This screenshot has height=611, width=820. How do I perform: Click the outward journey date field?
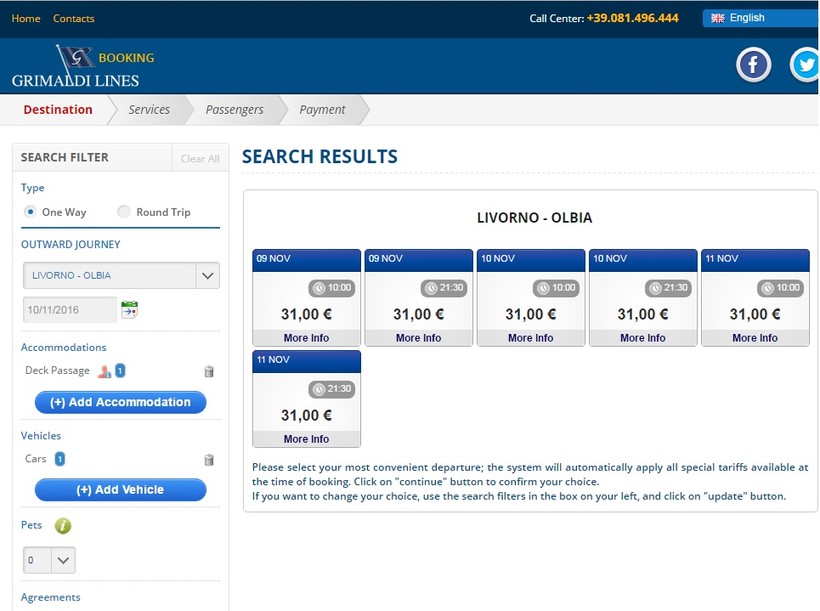tap(69, 311)
